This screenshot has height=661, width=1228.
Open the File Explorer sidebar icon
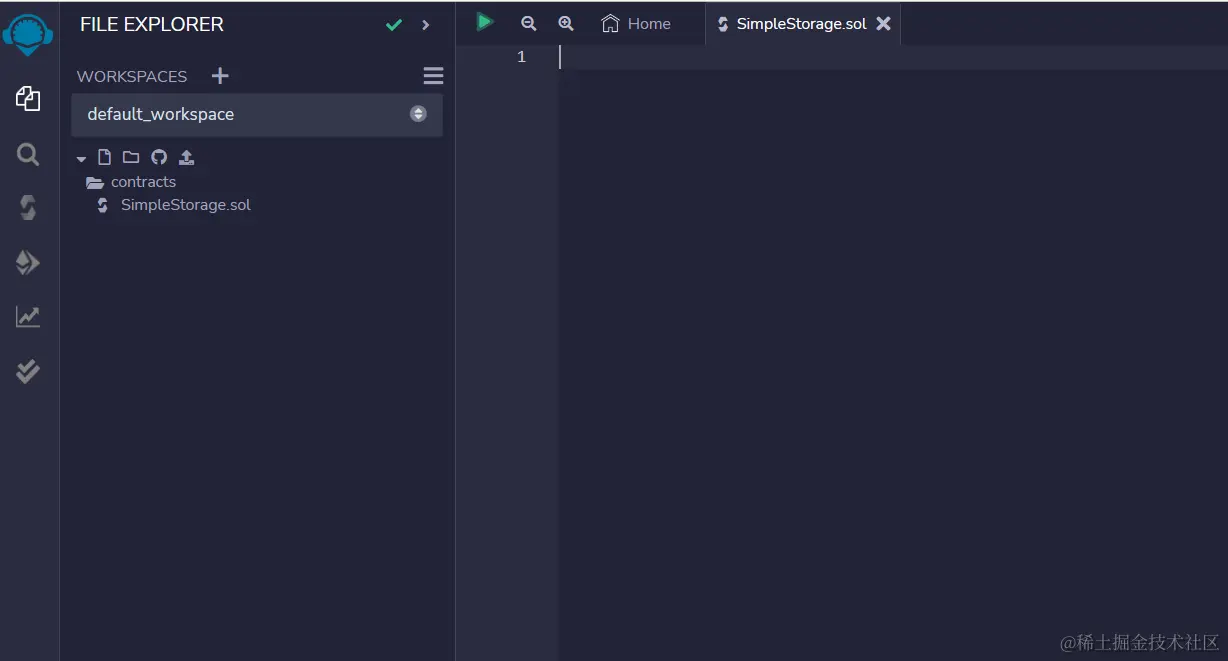pyautogui.click(x=28, y=98)
